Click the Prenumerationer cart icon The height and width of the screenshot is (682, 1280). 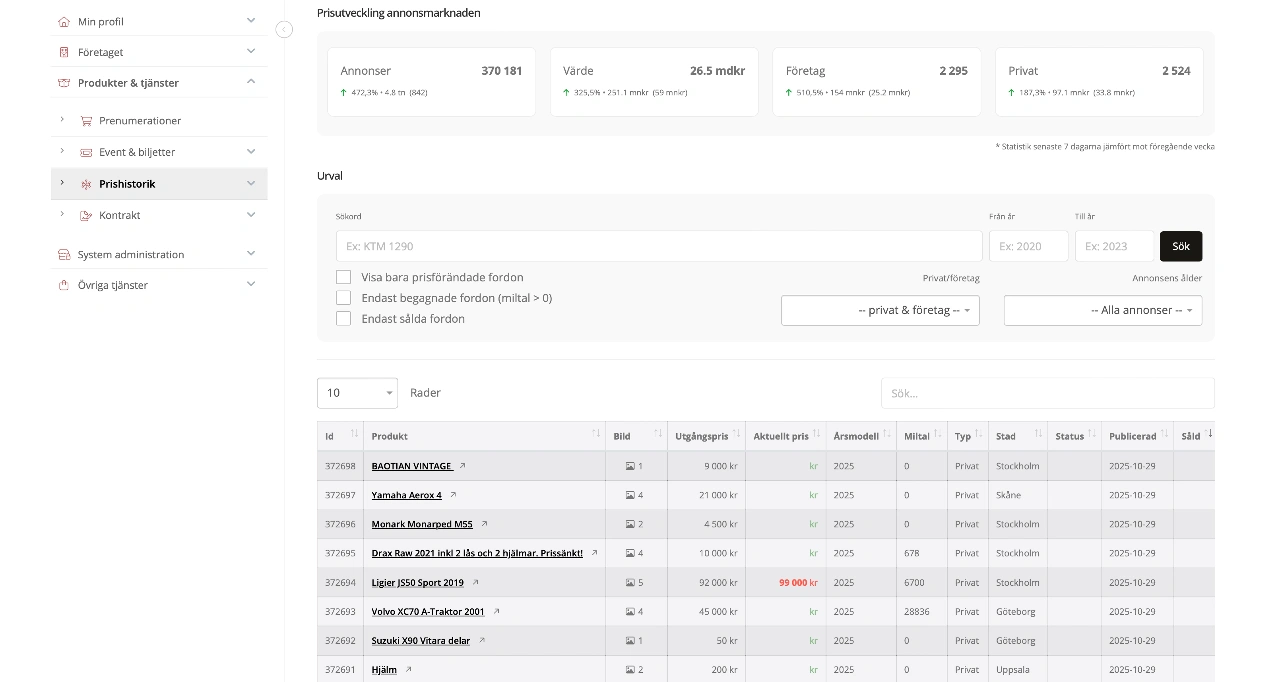(x=86, y=121)
